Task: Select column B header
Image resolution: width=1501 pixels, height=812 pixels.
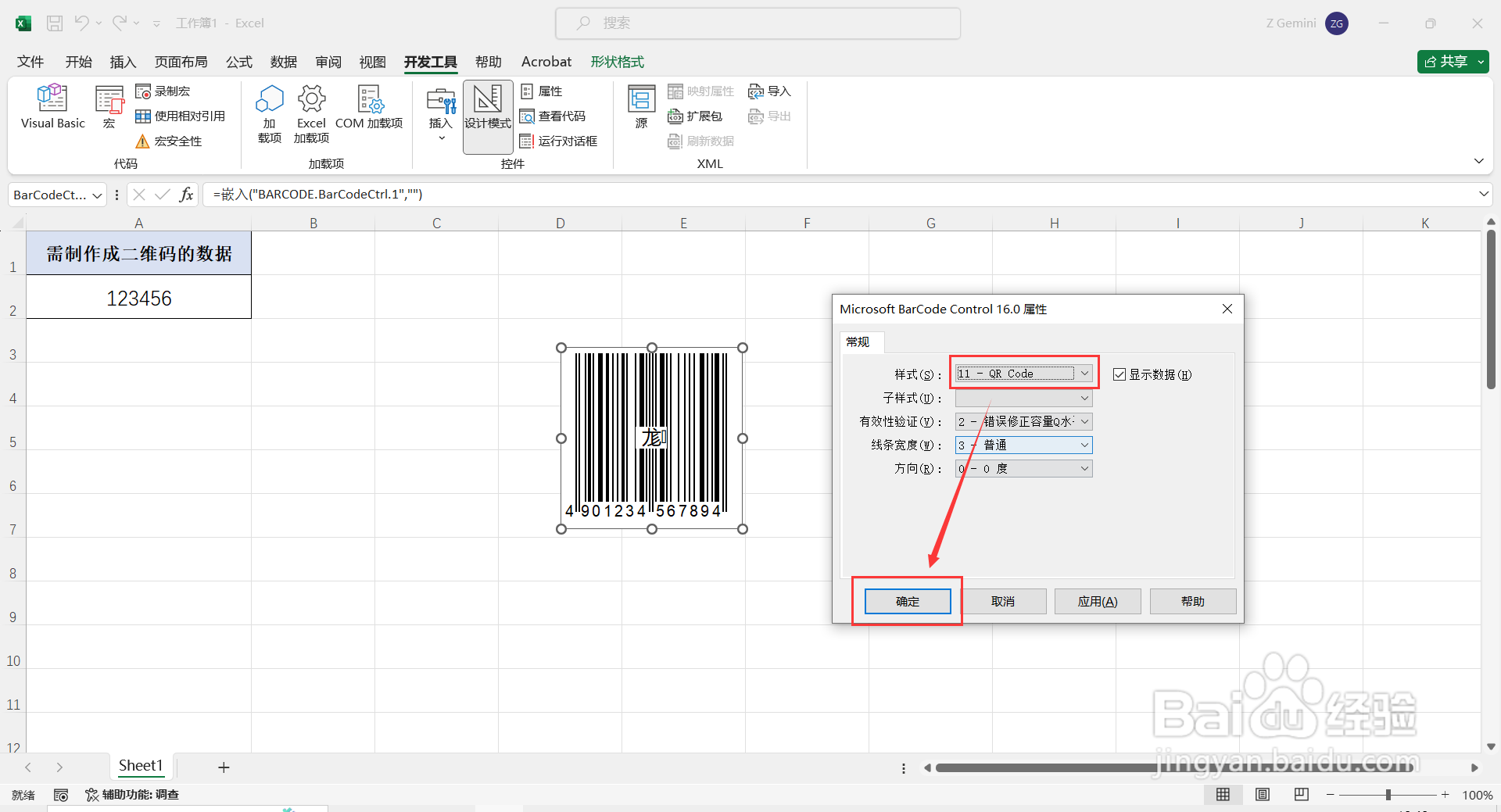Action: 313,224
